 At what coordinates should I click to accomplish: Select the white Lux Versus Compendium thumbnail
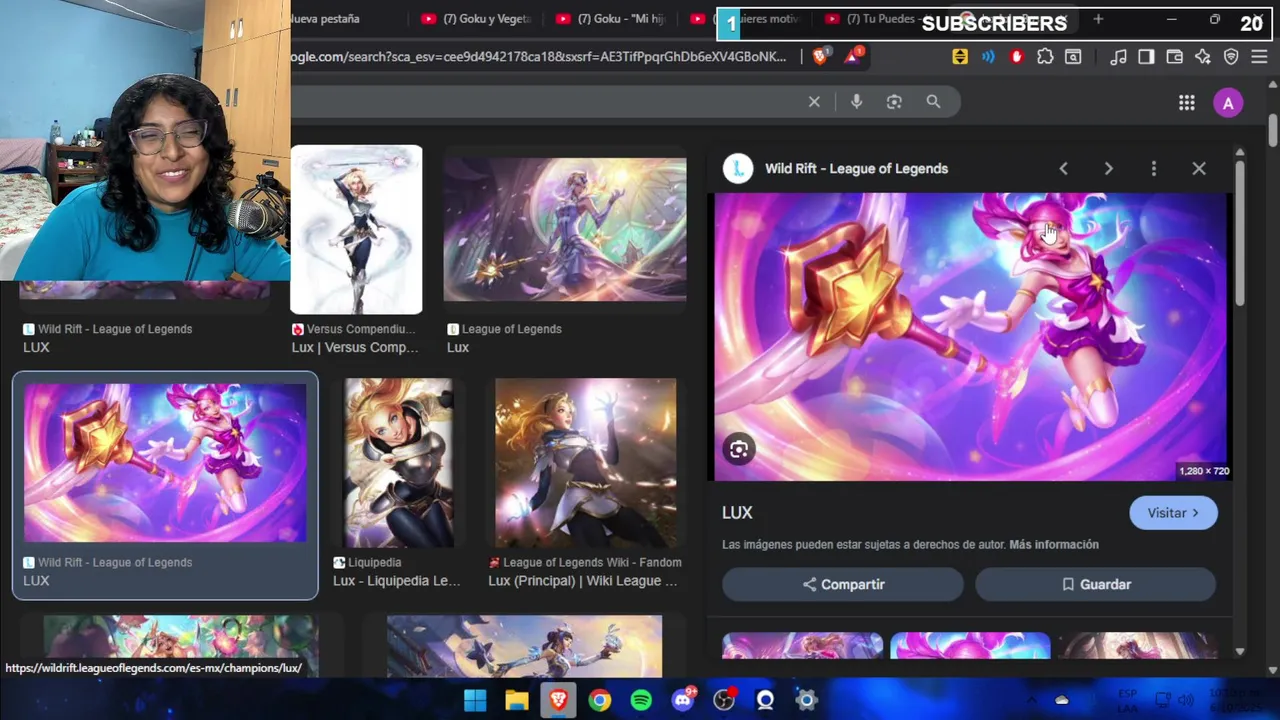click(x=356, y=230)
